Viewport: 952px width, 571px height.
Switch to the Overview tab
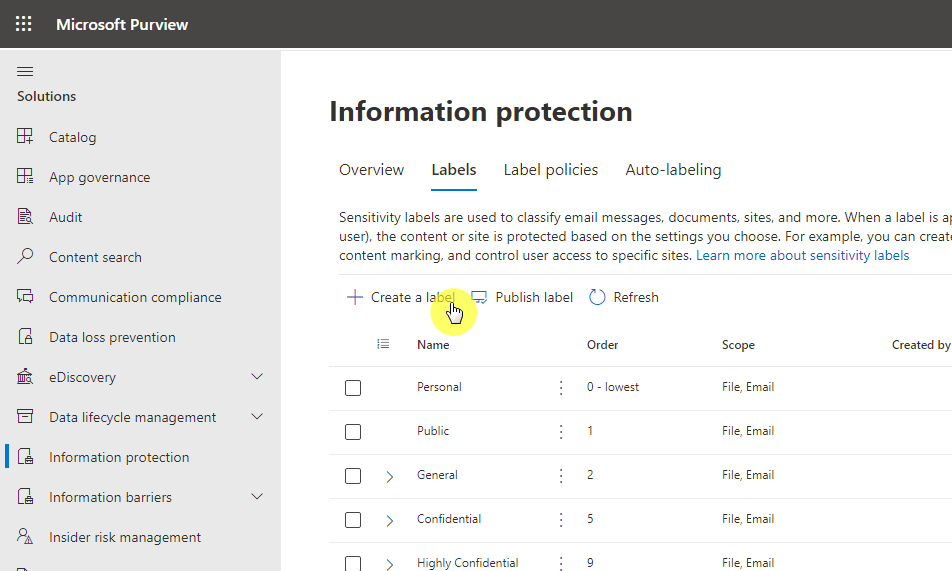(x=371, y=170)
